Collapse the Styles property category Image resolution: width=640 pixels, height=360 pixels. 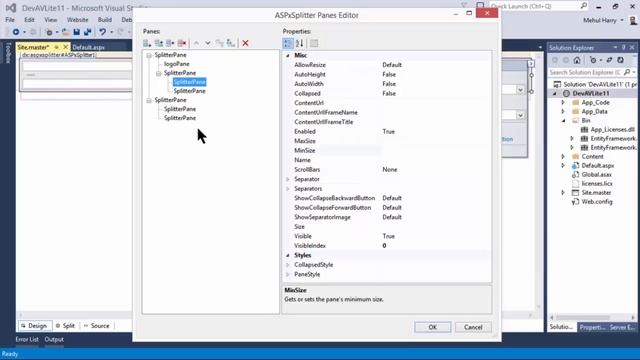pyautogui.click(x=288, y=256)
